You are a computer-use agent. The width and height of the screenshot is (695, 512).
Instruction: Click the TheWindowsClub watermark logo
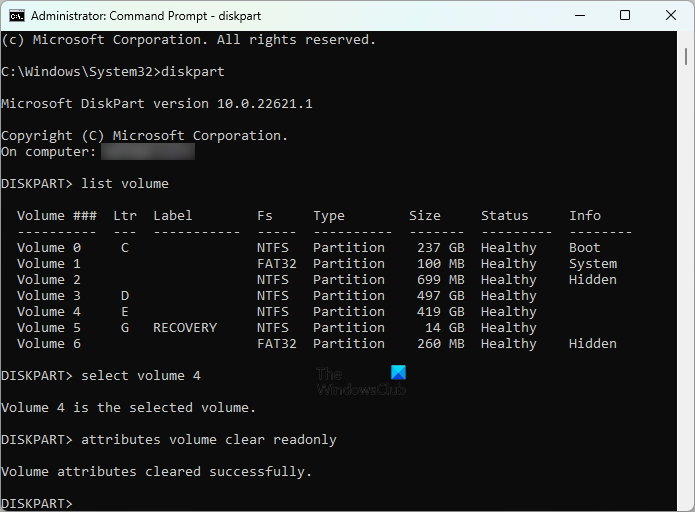click(x=361, y=381)
